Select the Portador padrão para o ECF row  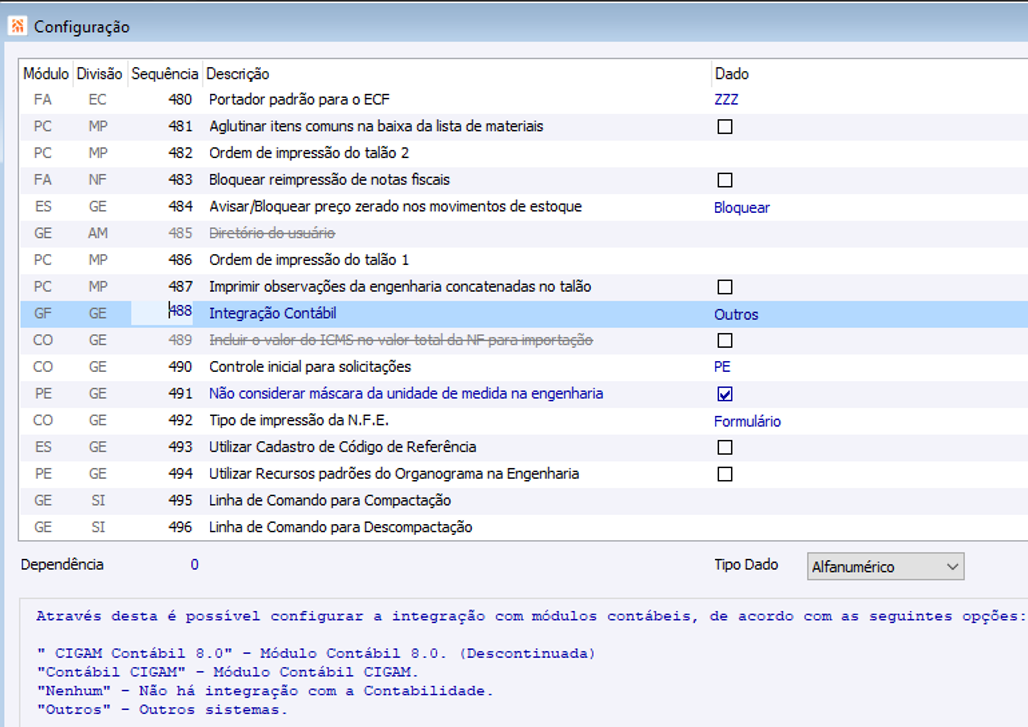pyautogui.click(x=524, y=100)
